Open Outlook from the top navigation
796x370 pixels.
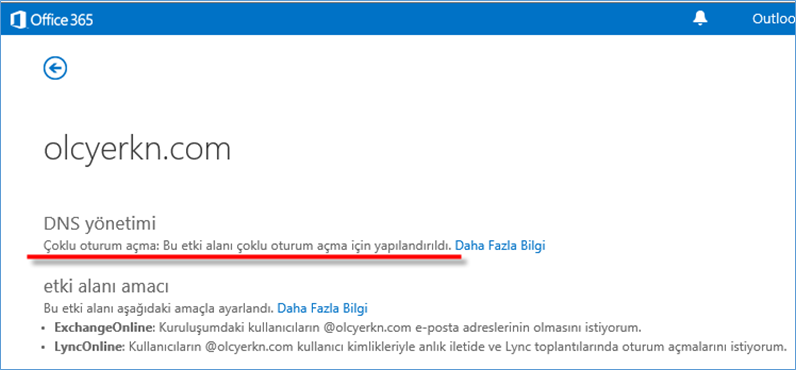pos(774,19)
